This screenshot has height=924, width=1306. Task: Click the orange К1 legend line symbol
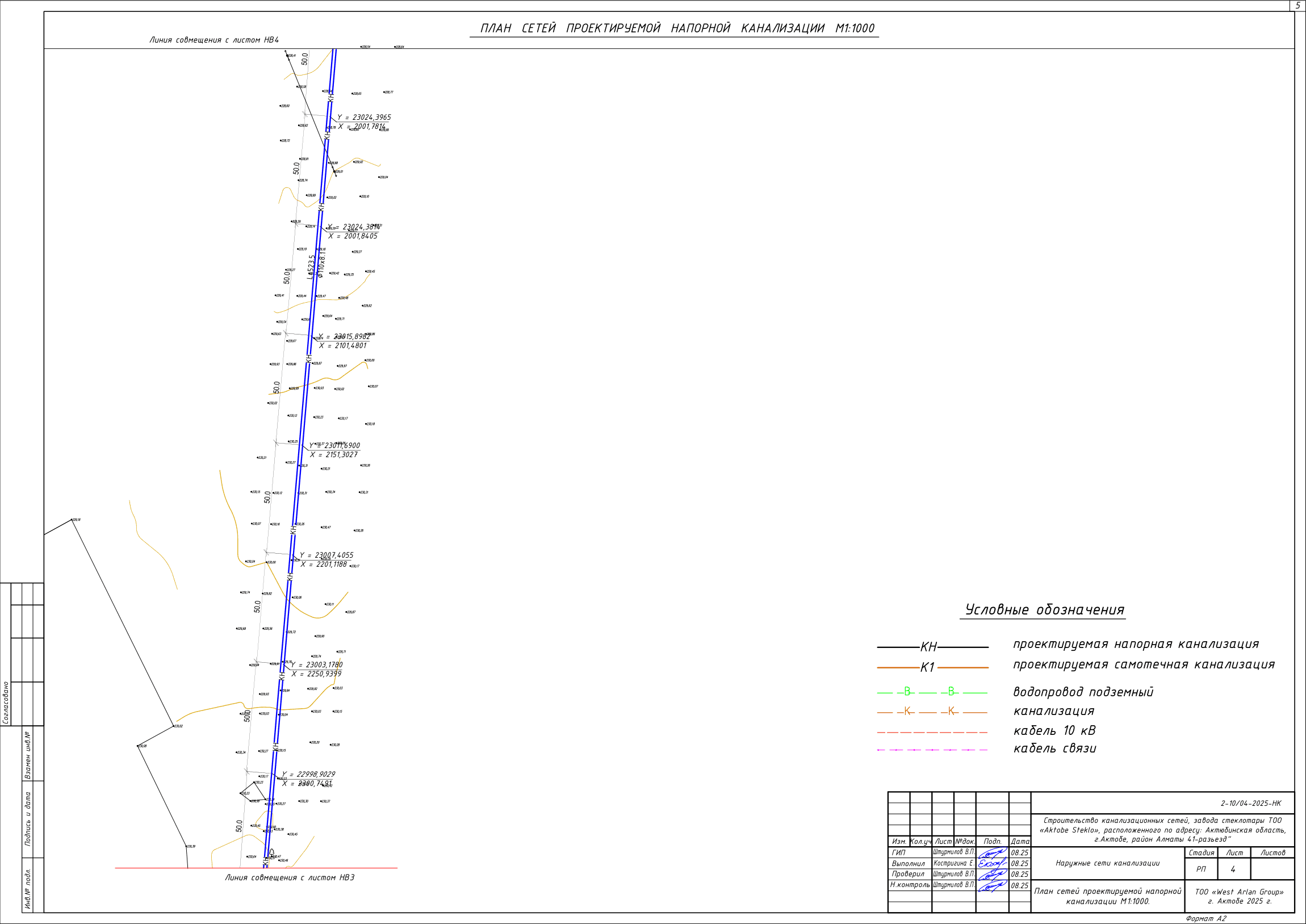click(x=933, y=667)
